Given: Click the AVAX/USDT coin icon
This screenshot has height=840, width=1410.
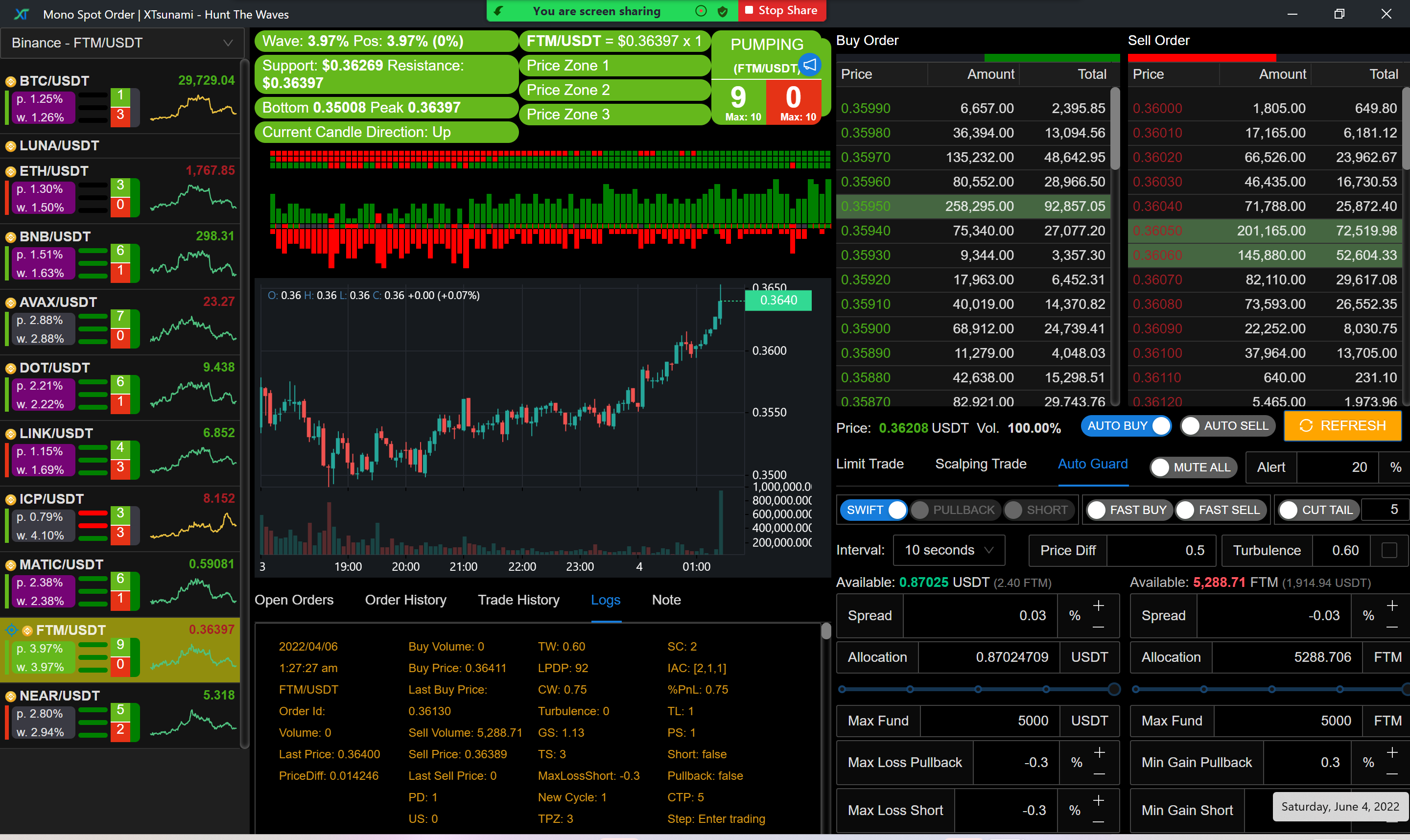Looking at the screenshot, I should coord(10,303).
